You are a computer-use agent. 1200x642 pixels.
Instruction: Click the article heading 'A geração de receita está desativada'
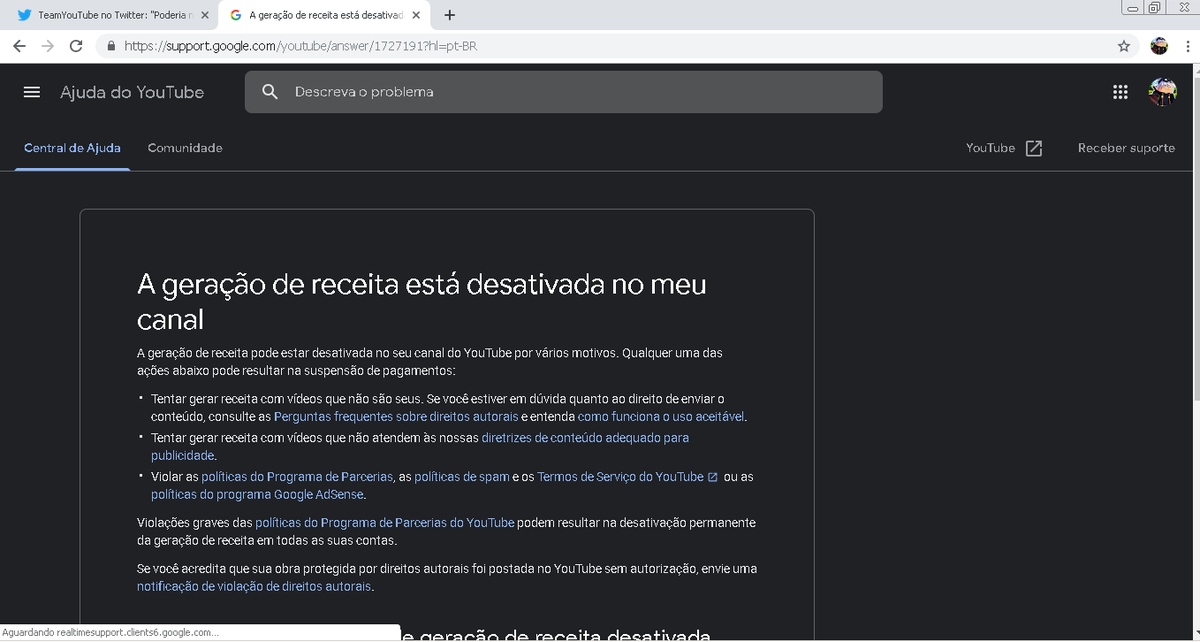421,301
